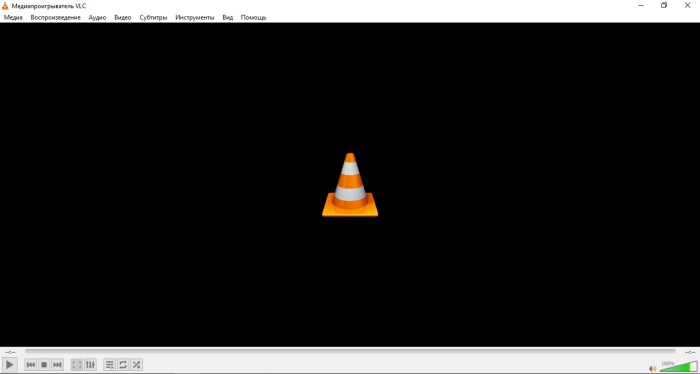
Task: Open the Видео menu
Action: (122, 17)
